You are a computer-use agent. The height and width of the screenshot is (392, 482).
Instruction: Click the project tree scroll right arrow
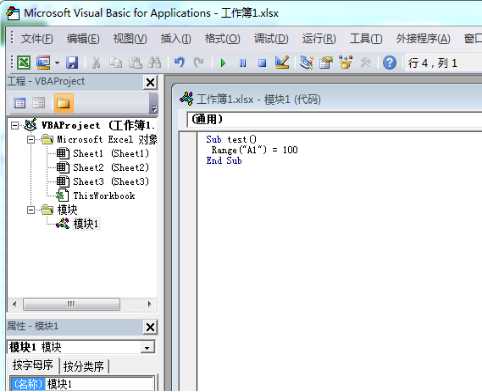tap(149, 304)
